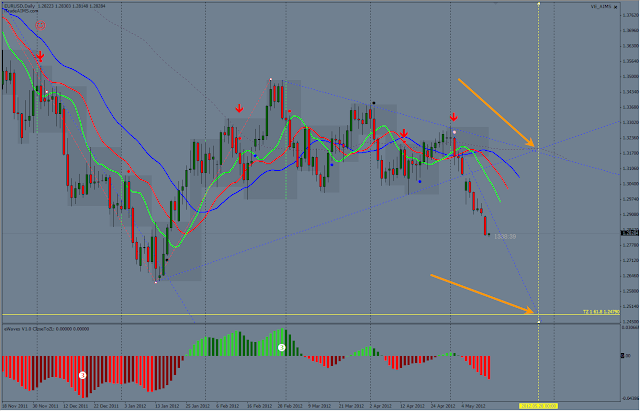This screenshot has width=640, height=411.
Task: Select the red down arrow signal near 6 Feb 2012
Action: coord(239,108)
